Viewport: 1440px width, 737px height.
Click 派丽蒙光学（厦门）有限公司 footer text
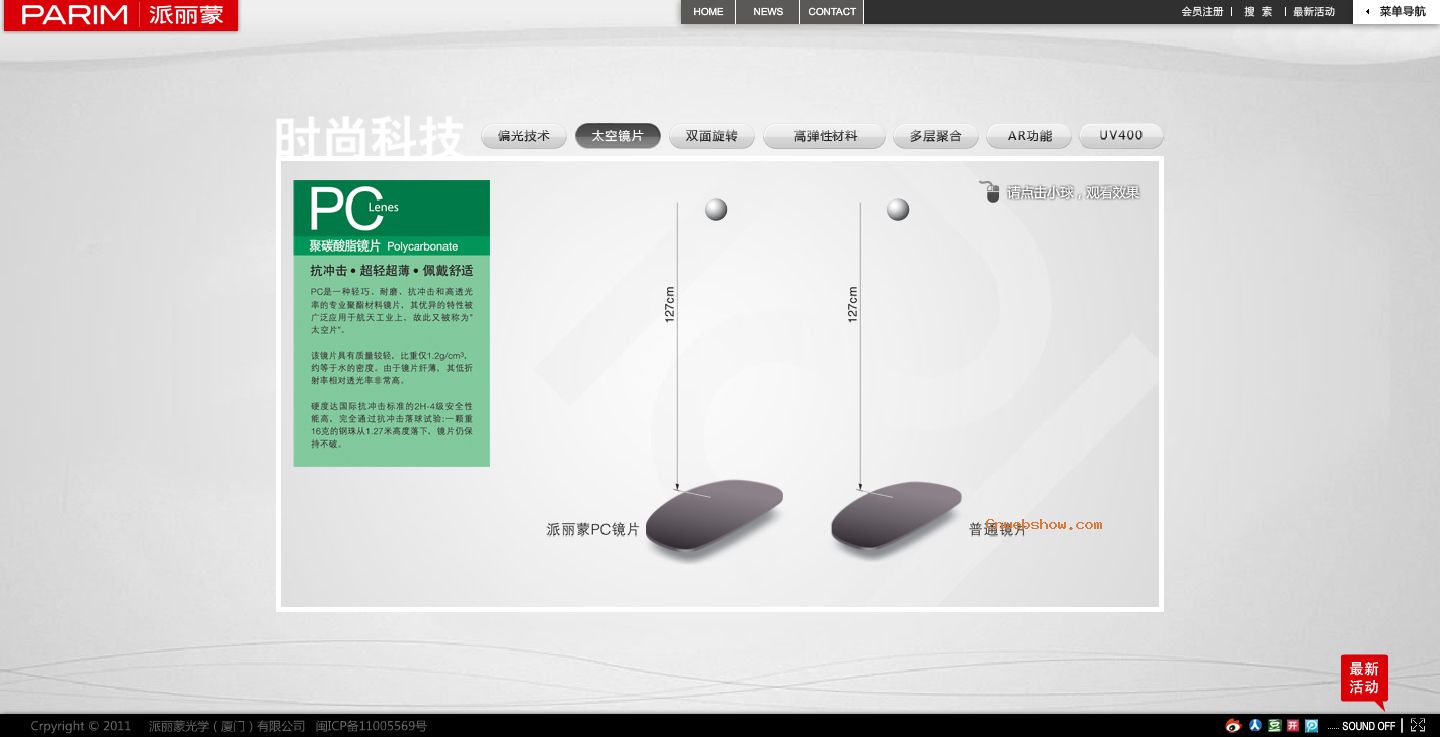pyautogui.click(x=227, y=726)
